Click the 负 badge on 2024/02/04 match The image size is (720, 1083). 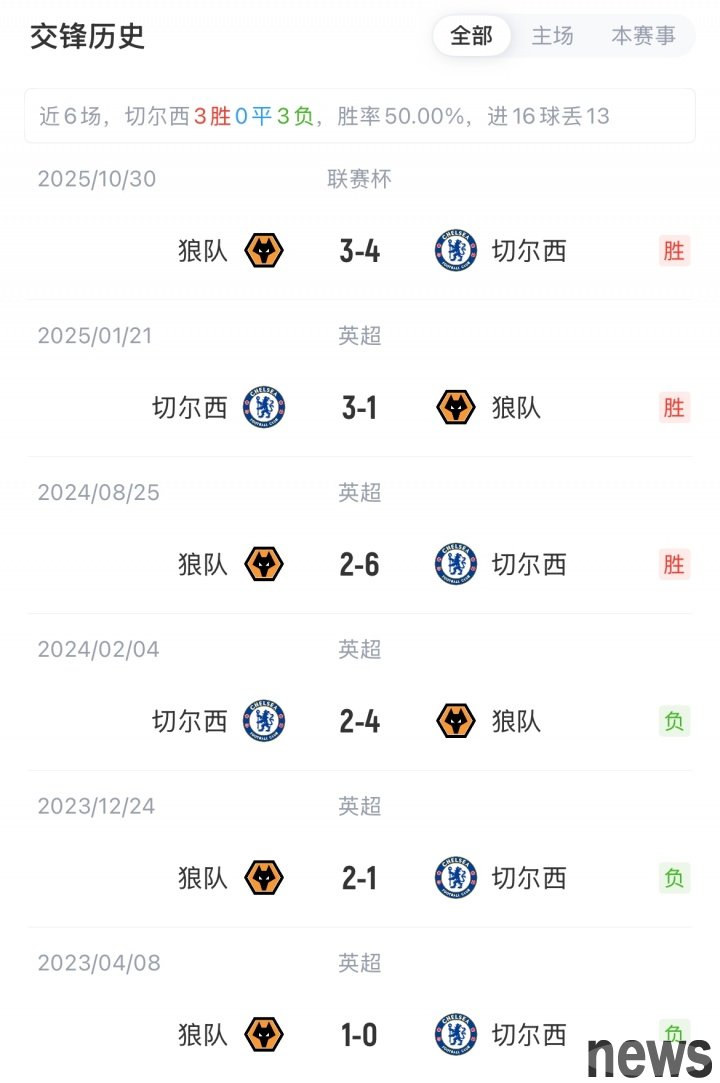point(674,721)
